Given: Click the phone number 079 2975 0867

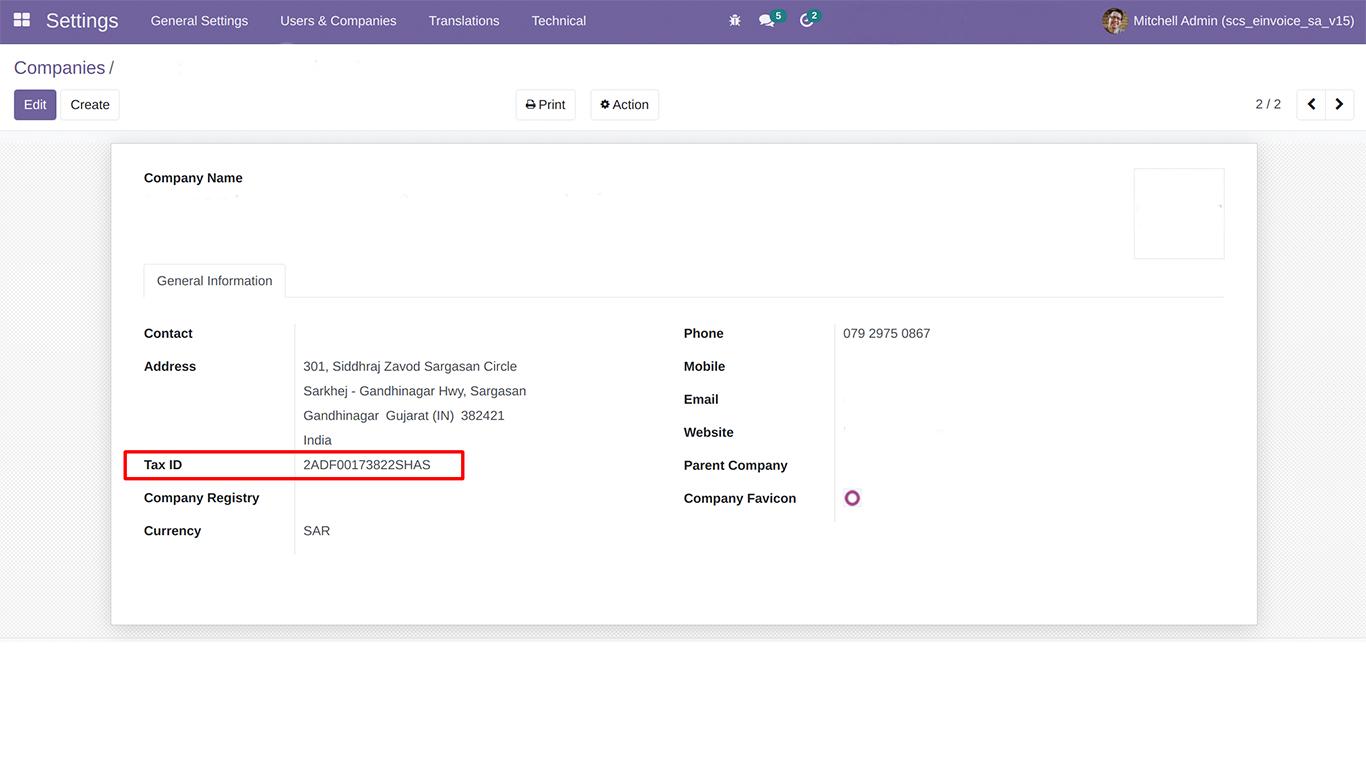Looking at the screenshot, I should click(887, 333).
